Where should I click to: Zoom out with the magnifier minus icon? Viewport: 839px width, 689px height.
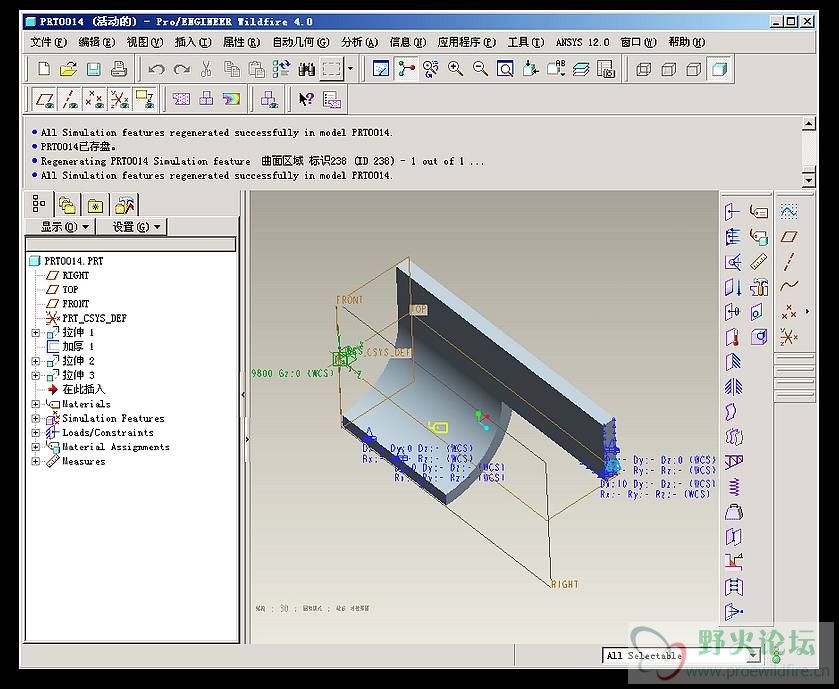pos(480,69)
